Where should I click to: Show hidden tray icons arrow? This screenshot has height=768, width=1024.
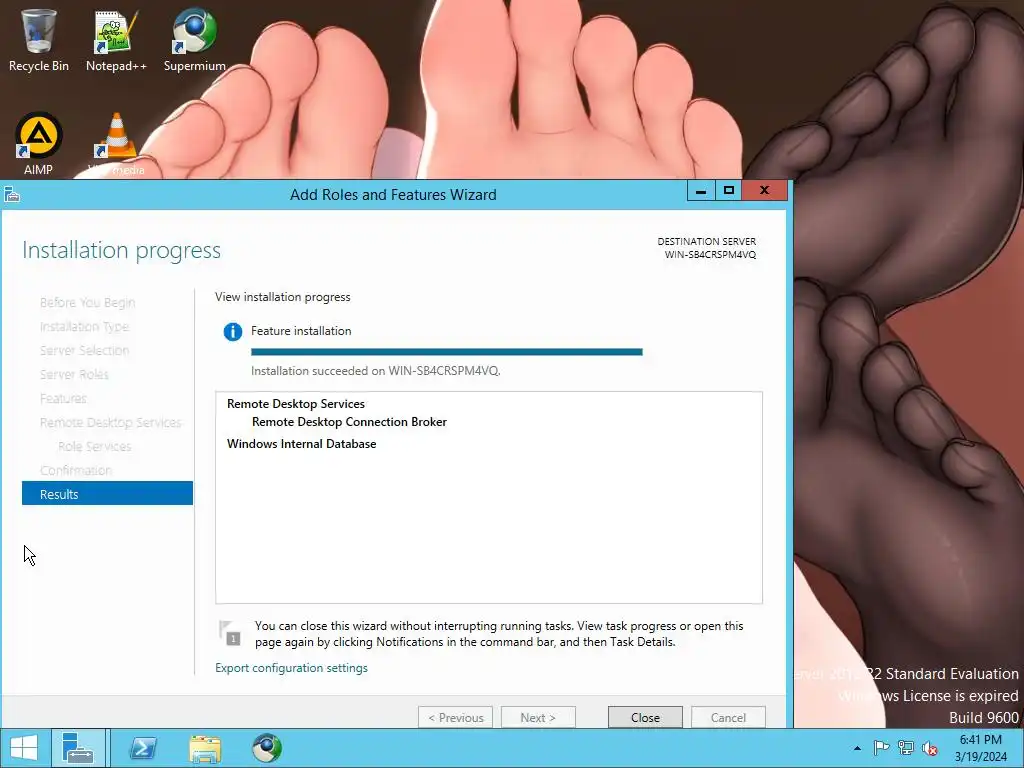pos(857,748)
